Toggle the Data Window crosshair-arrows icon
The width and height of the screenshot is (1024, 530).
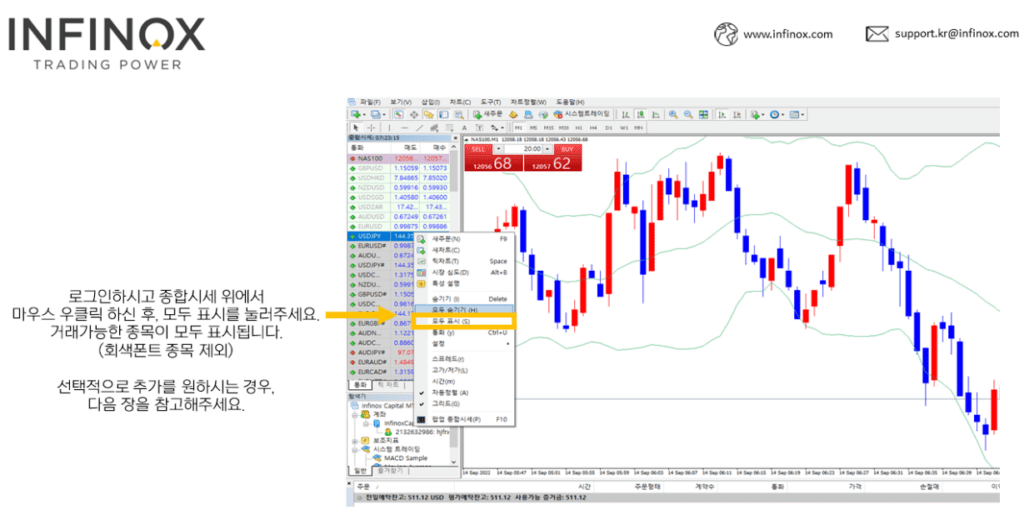pyautogui.click(x=414, y=115)
